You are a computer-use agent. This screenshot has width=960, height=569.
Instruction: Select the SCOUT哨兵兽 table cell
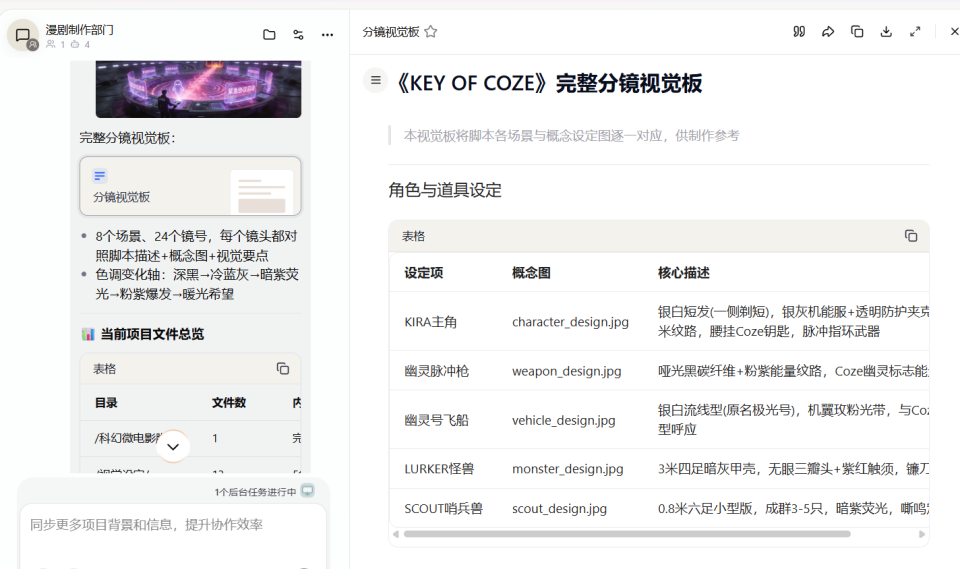(443, 509)
